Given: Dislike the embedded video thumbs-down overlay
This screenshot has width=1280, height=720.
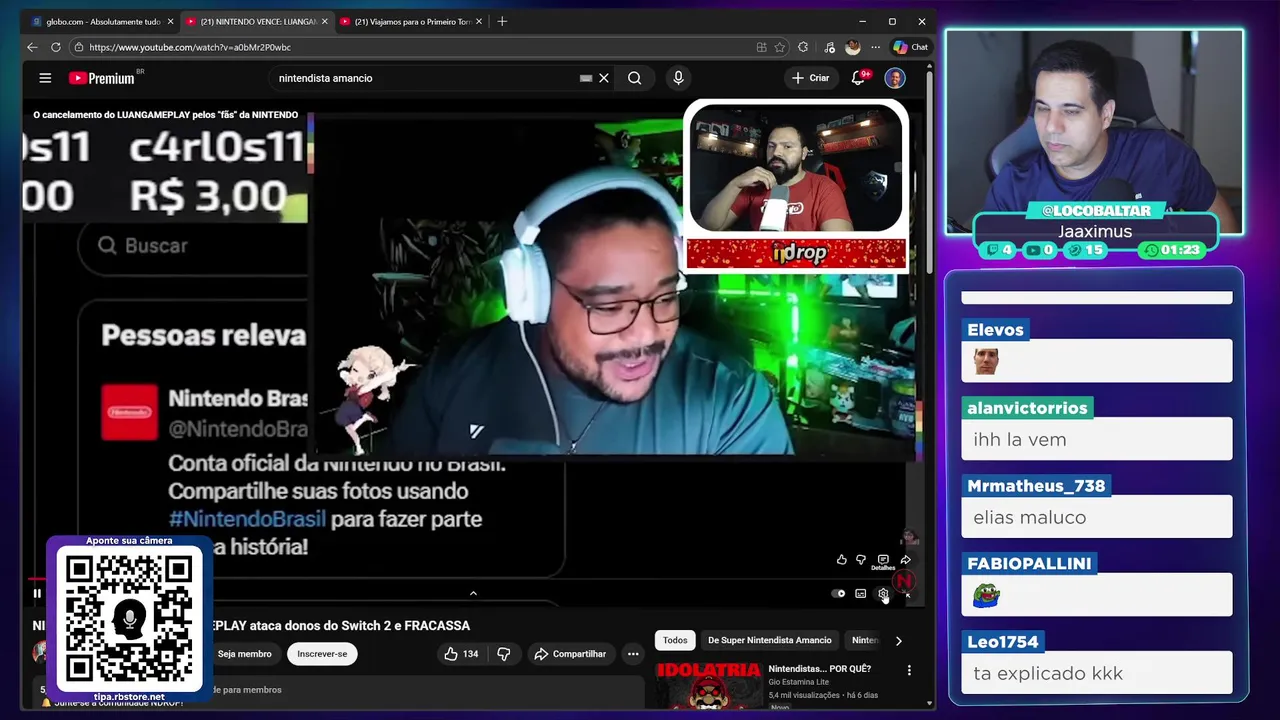Looking at the screenshot, I should pyautogui.click(x=861, y=560).
